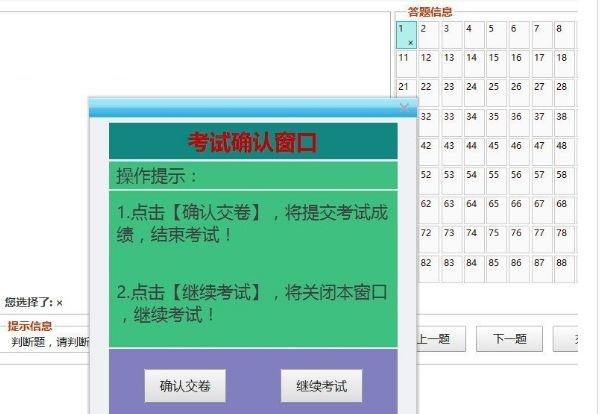Jump to question 8 cell
The image size is (601, 414).
tap(565, 35)
